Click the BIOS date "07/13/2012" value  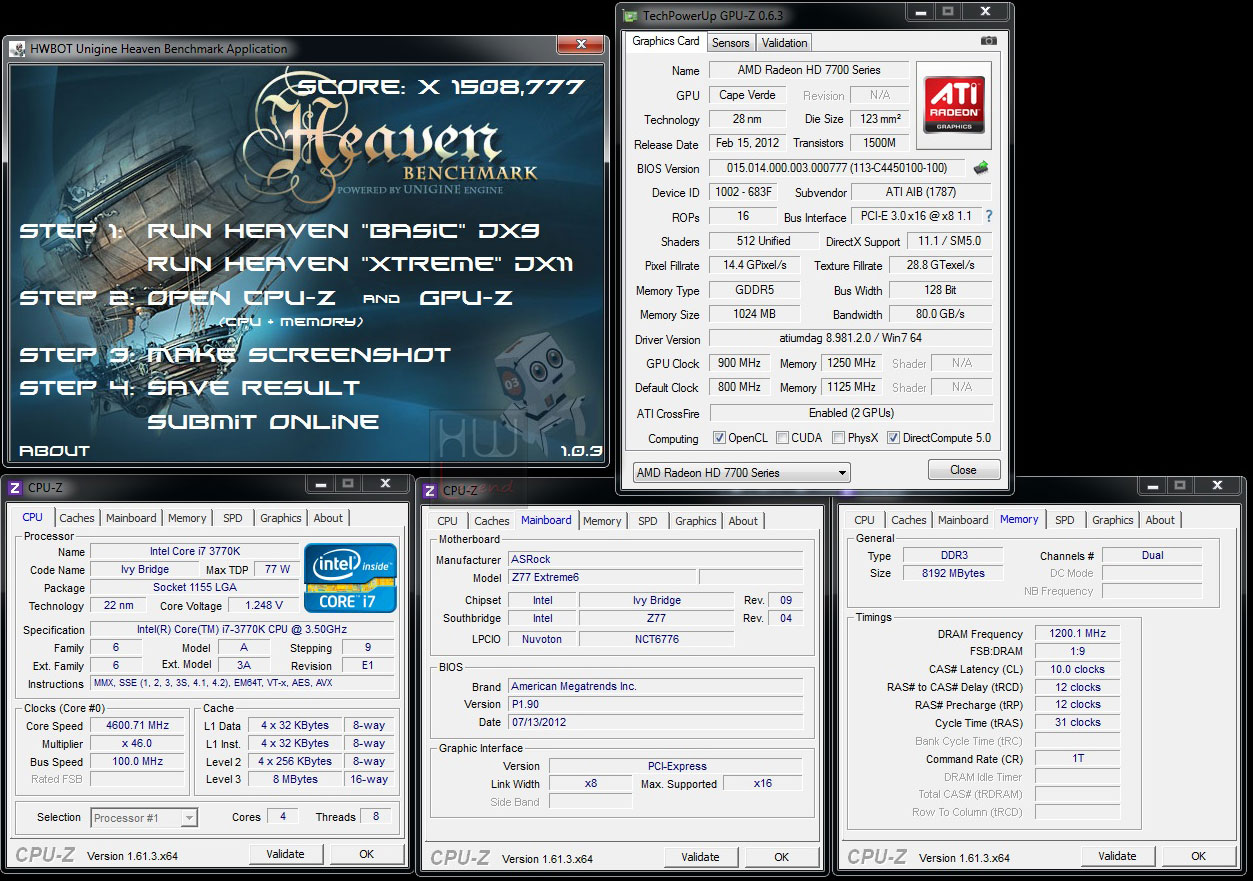[x=655, y=722]
